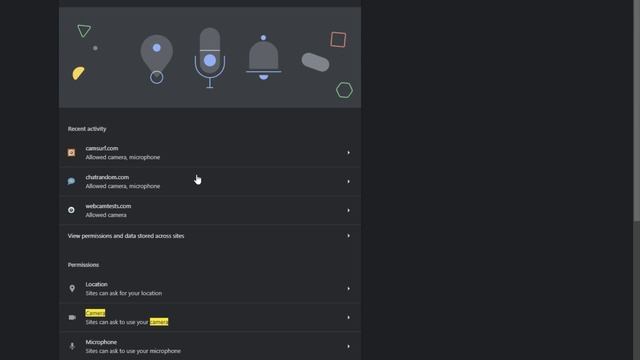Click 'Allowed camera' under webcamtests.com
640x360 pixels.
(x=106, y=215)
